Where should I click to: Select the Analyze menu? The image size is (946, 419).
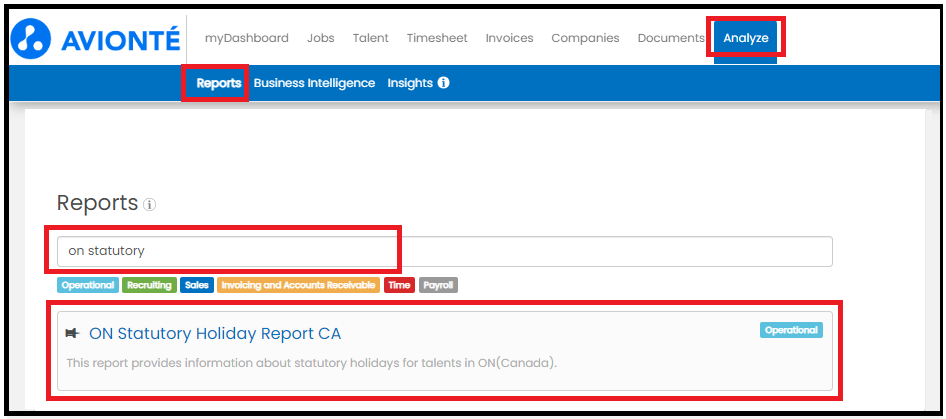pyautogui.click(x=746, y=39)
